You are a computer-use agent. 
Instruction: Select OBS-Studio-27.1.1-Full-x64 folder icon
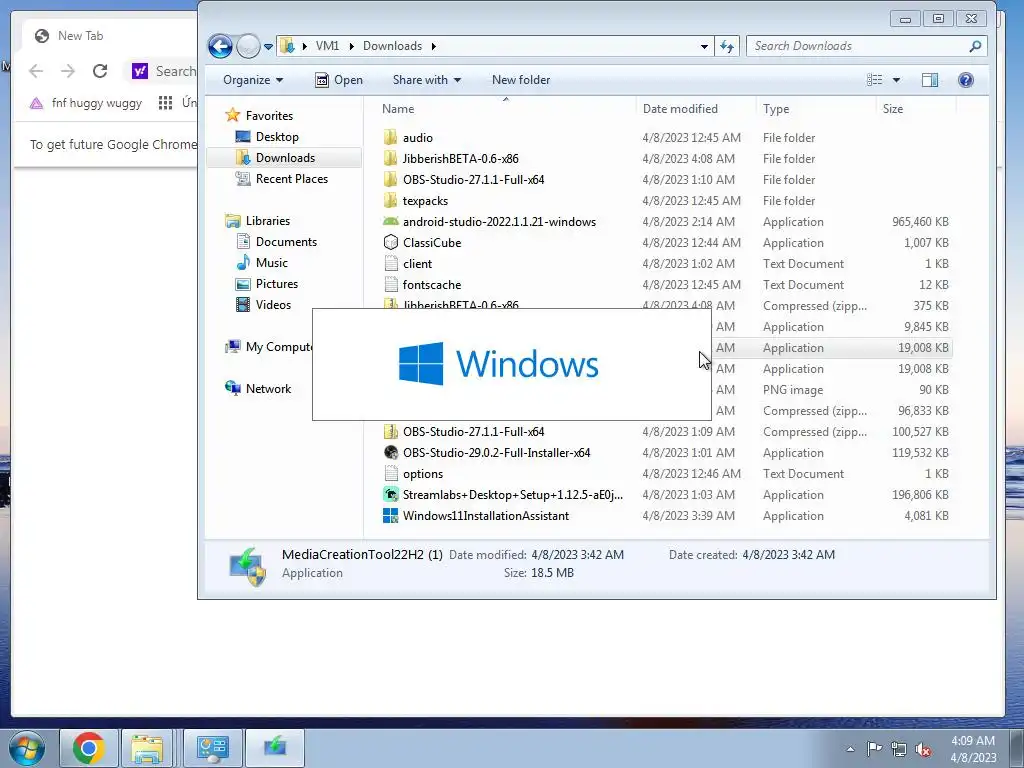click(391, 179)
